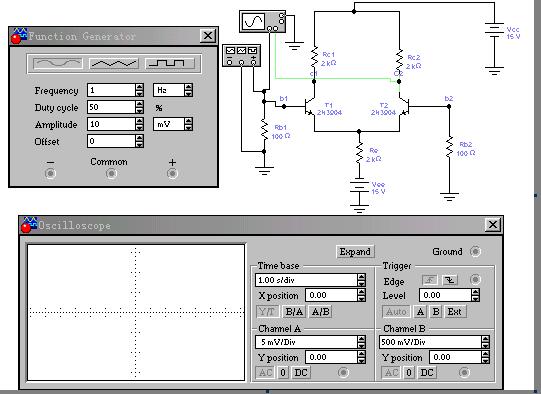The height and width of the screenshot is (394, 541).
Task: Click the Expand button on Oscilloscope
Action: point(355,252)
